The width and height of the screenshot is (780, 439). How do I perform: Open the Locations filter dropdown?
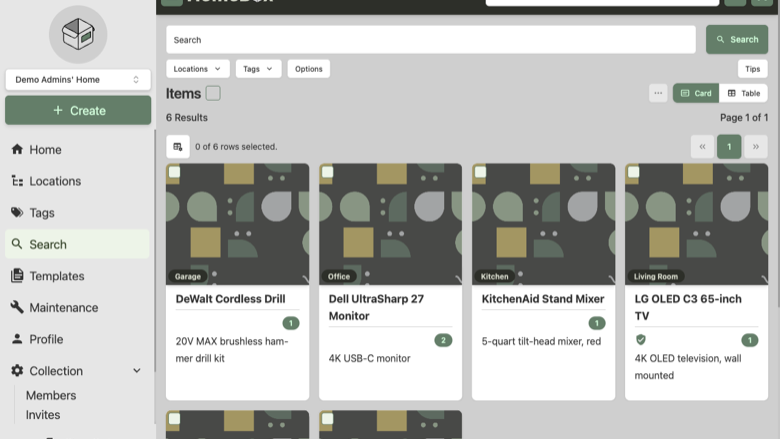click(197, 69)
